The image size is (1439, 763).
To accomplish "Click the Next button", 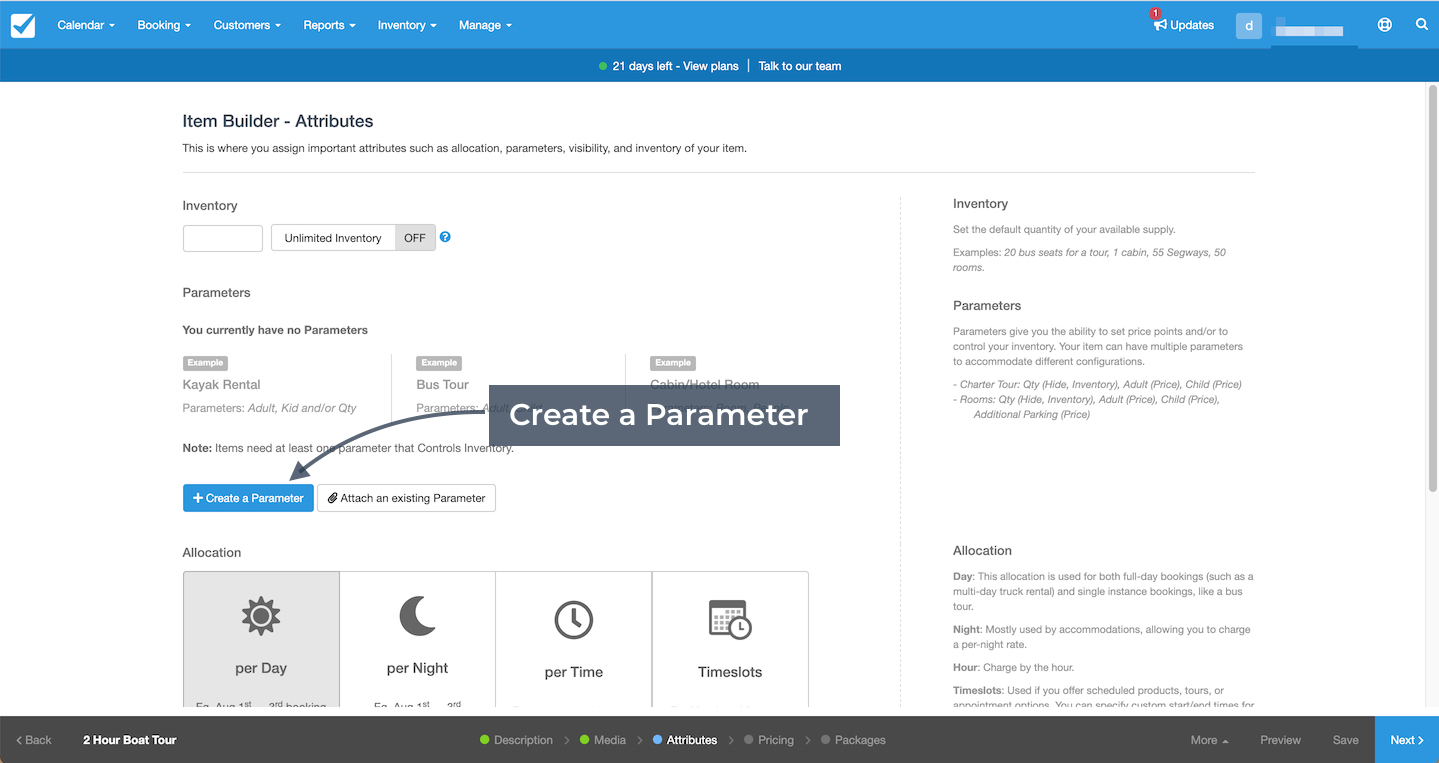I will (1407, 740).
